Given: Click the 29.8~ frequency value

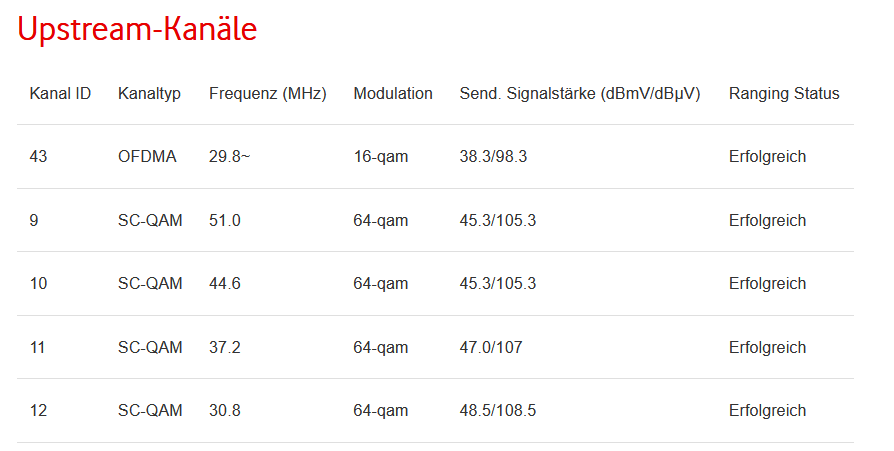Looking at the screenshot, I should (x=229, y=157).
